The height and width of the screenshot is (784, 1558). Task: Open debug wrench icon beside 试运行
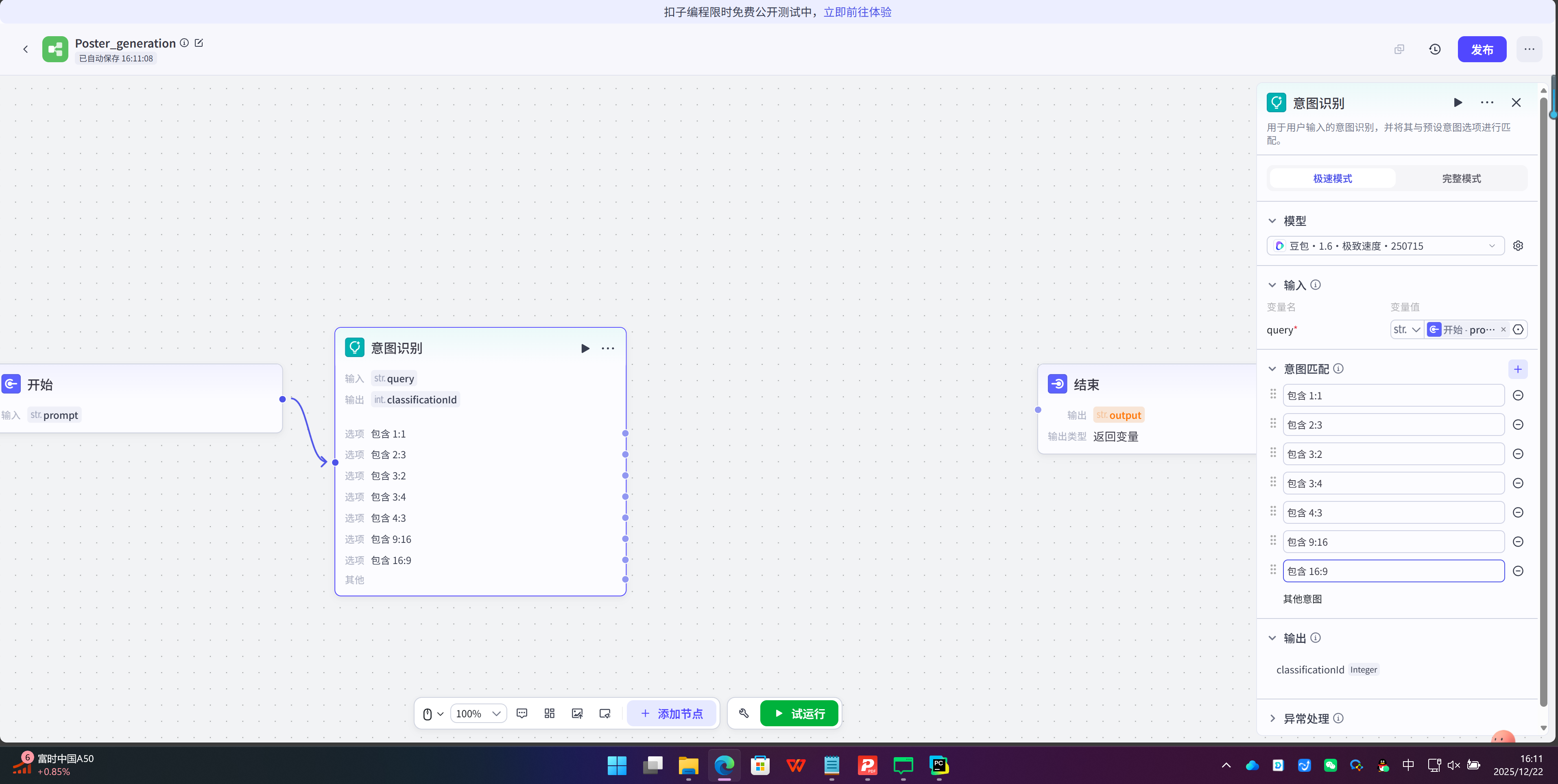point(744,713)
